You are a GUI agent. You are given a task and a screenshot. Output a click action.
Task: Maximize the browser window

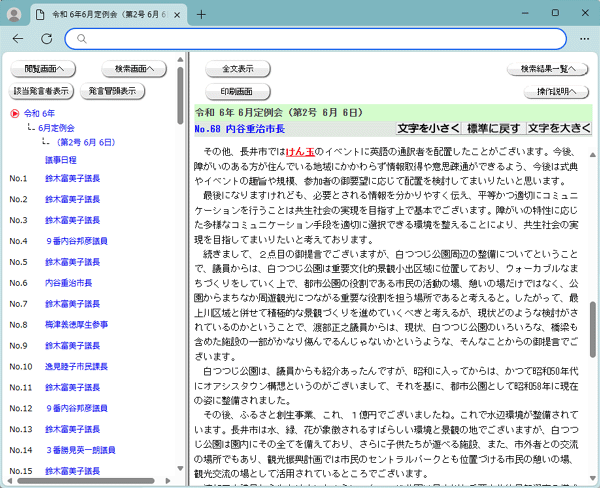pyautogui.click(x=555, y=13)
